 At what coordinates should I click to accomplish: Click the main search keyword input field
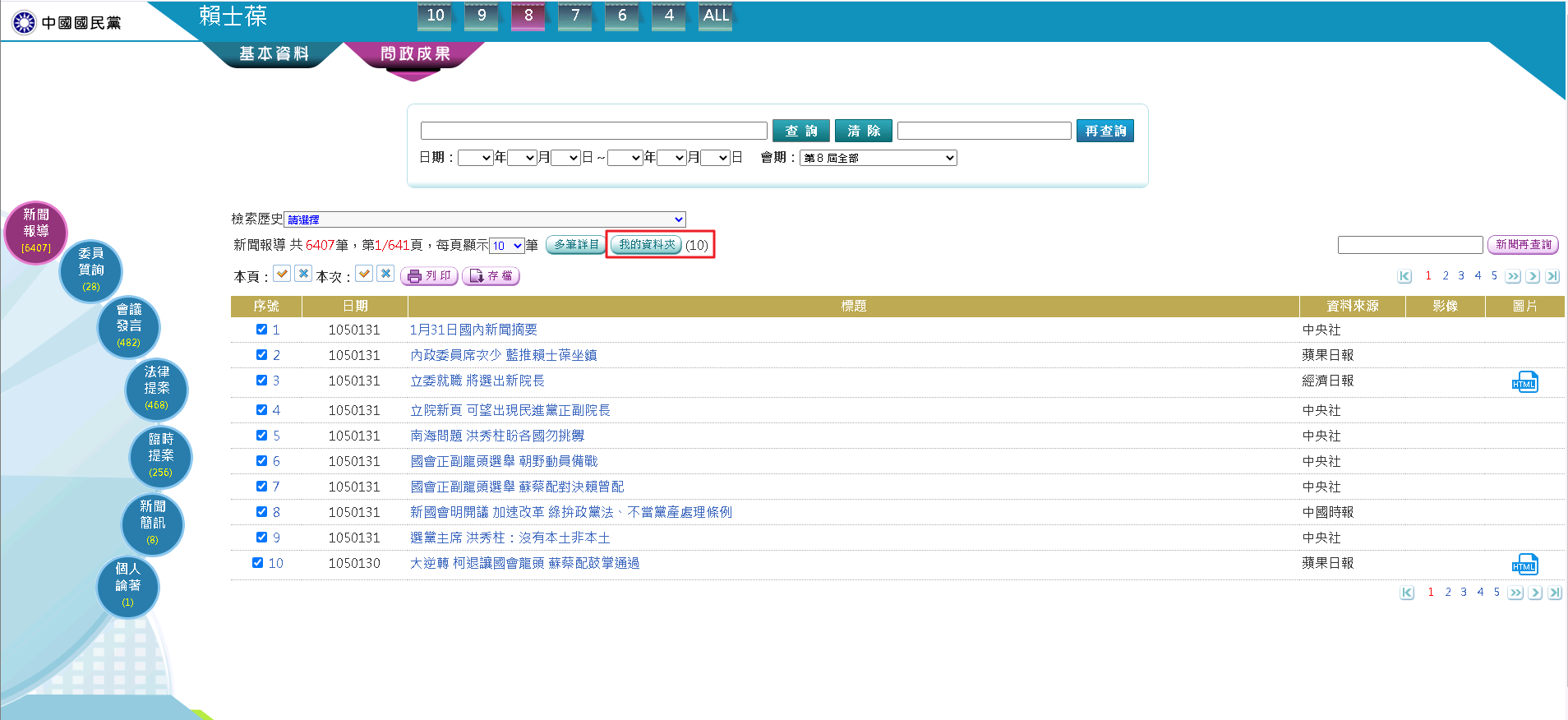pos(593,131)
